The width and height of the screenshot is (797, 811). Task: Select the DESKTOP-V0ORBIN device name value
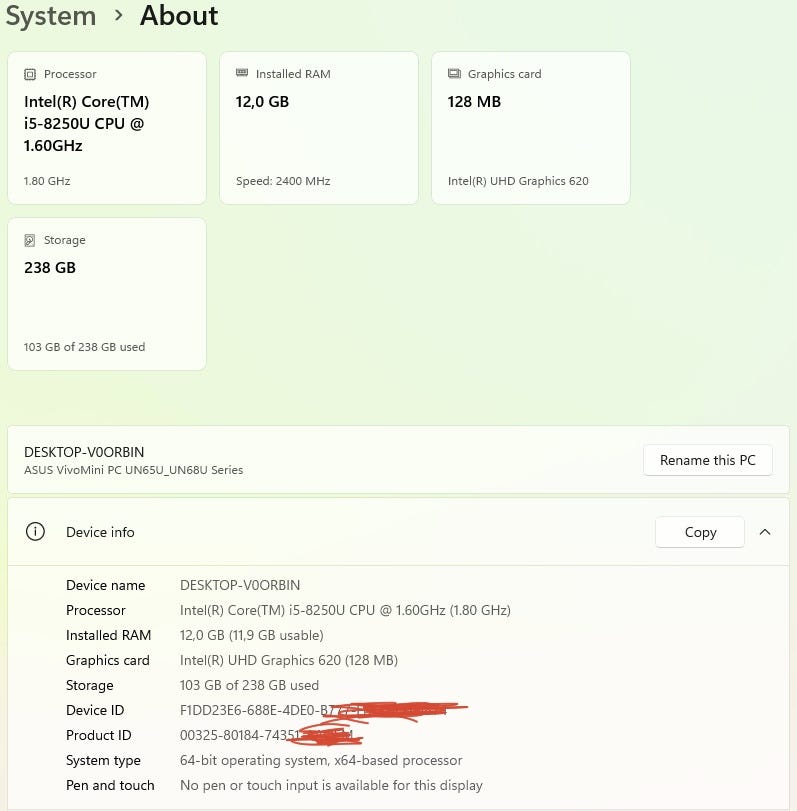tap(240, 585)
